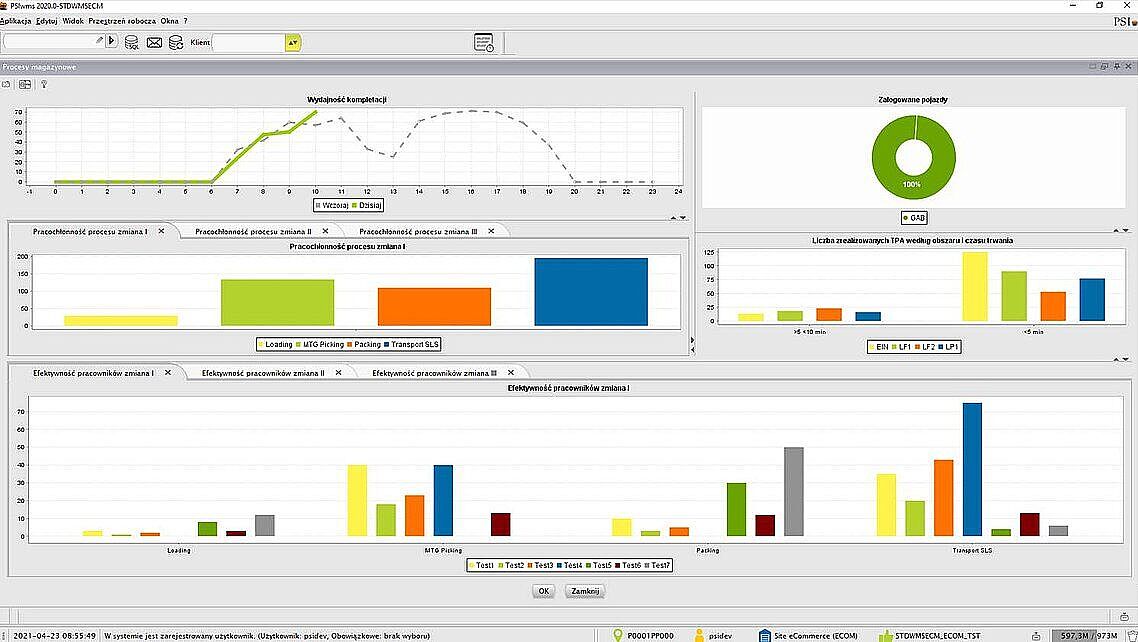
Task: Open the mail envelope icon in toolbar
Action: click(154, 43)
